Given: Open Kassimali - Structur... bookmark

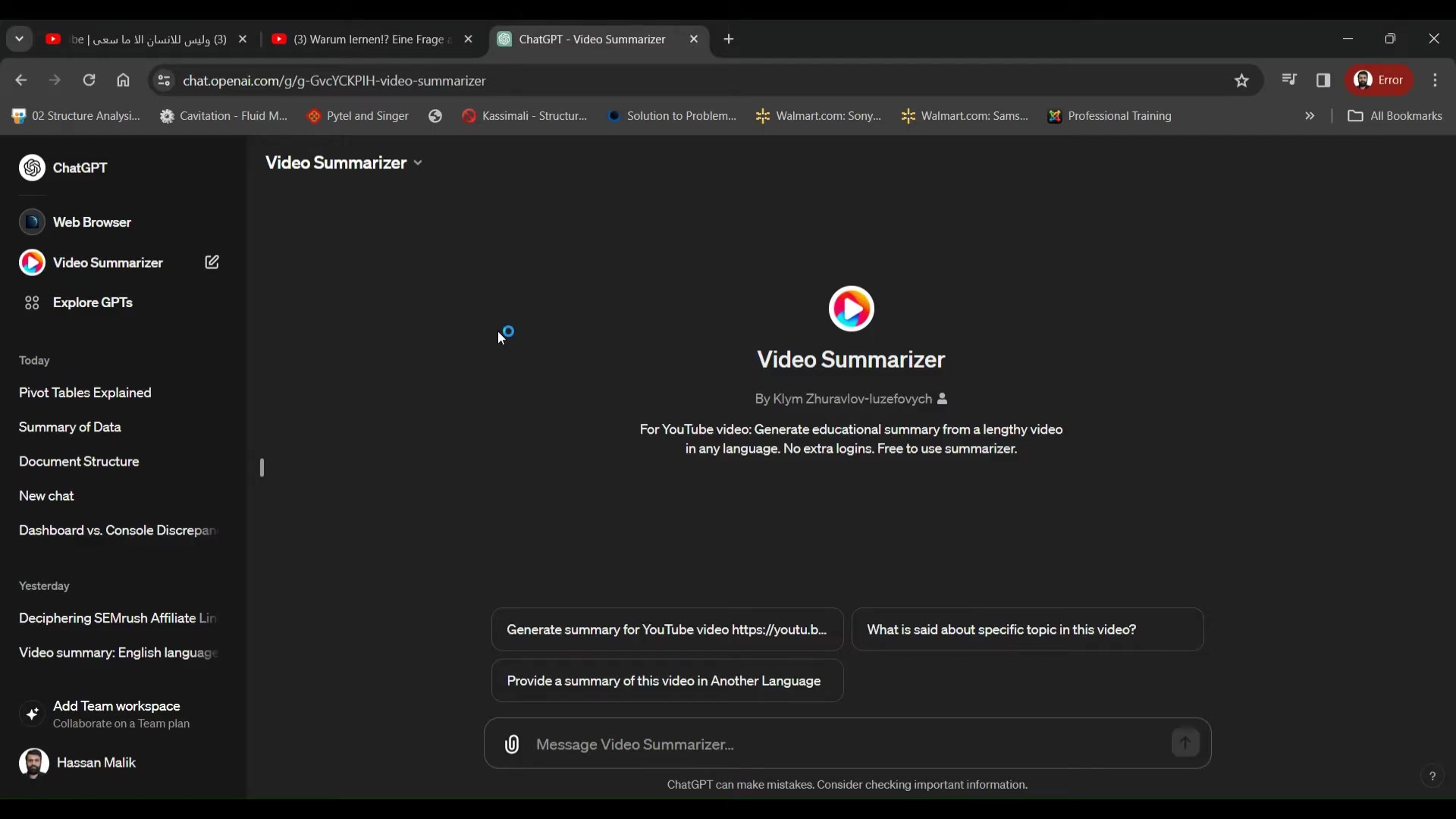Looking at the screenshot, I should [525, 116].
